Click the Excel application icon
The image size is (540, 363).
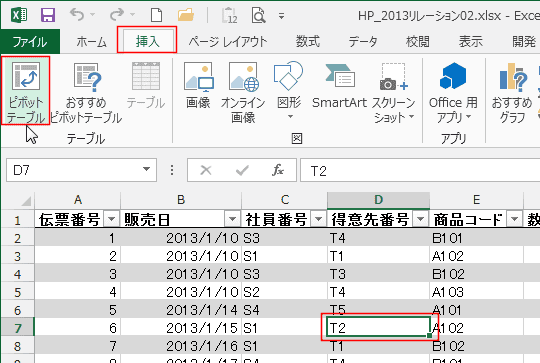coord(19,15)
